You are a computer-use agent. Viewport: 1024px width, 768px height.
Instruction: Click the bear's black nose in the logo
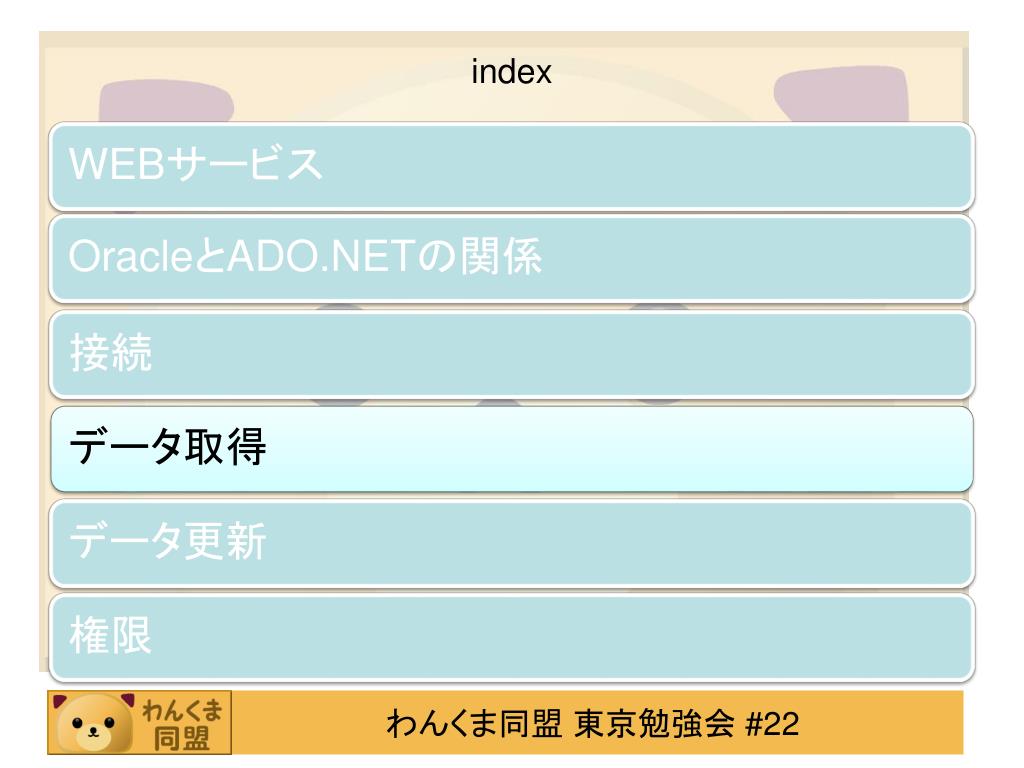click(x=93, y=731)
